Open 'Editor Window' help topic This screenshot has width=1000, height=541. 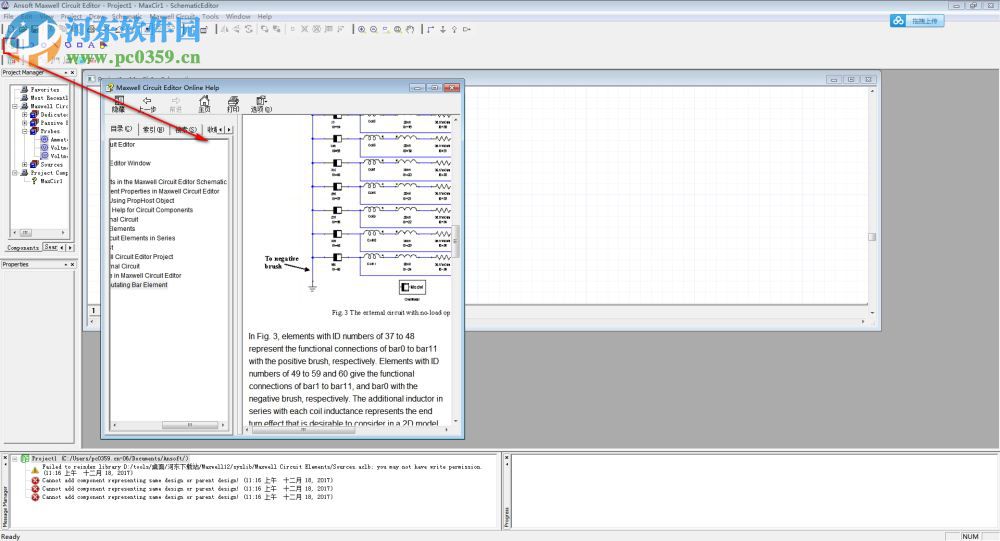point(130,163)
